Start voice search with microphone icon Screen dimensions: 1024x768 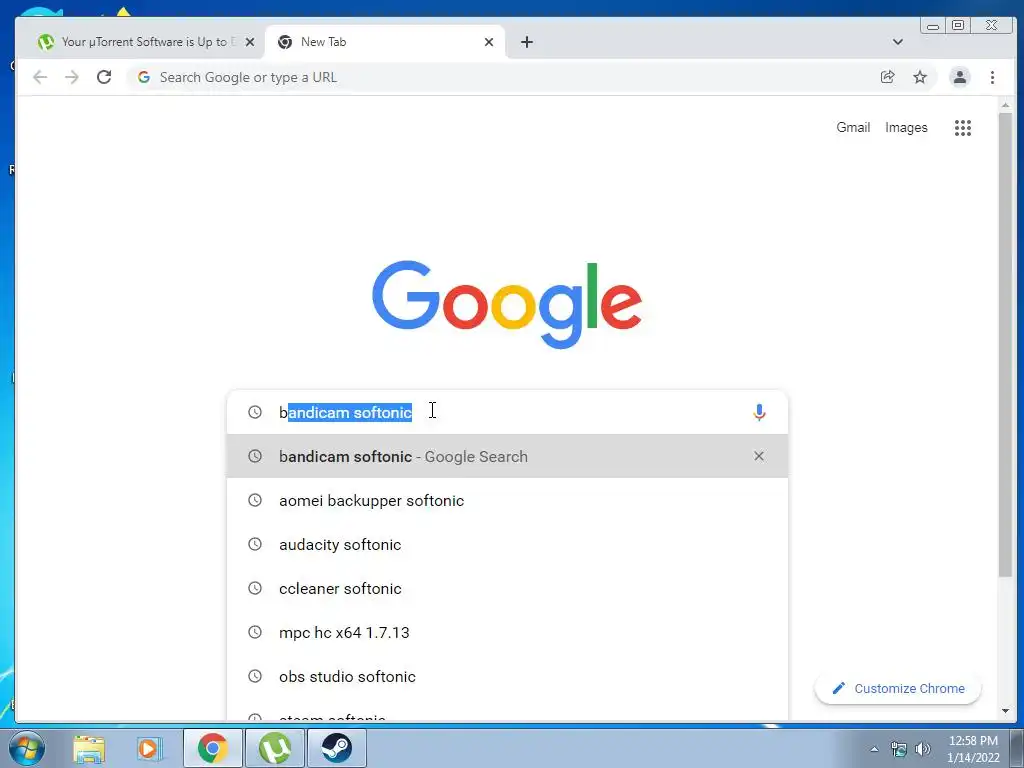coord(759,412)
